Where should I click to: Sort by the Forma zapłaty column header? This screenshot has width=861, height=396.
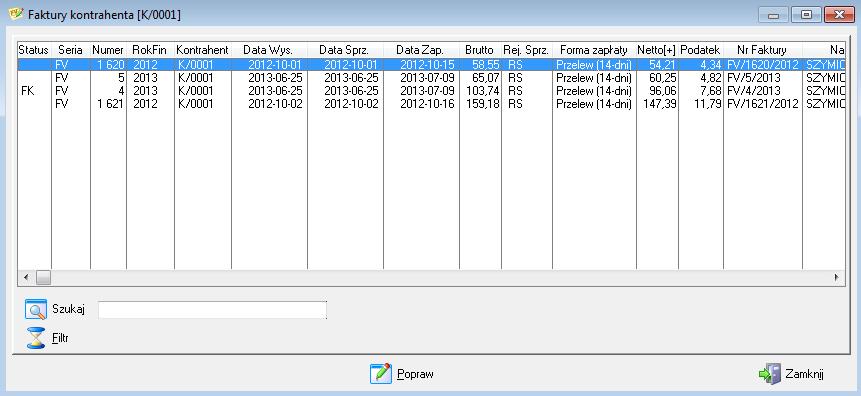[x=594, y=49]
